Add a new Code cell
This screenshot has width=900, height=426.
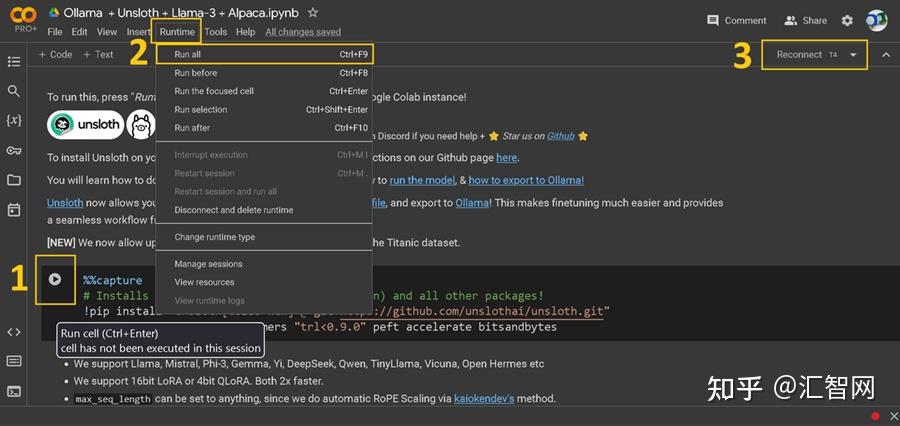[55, 55]
